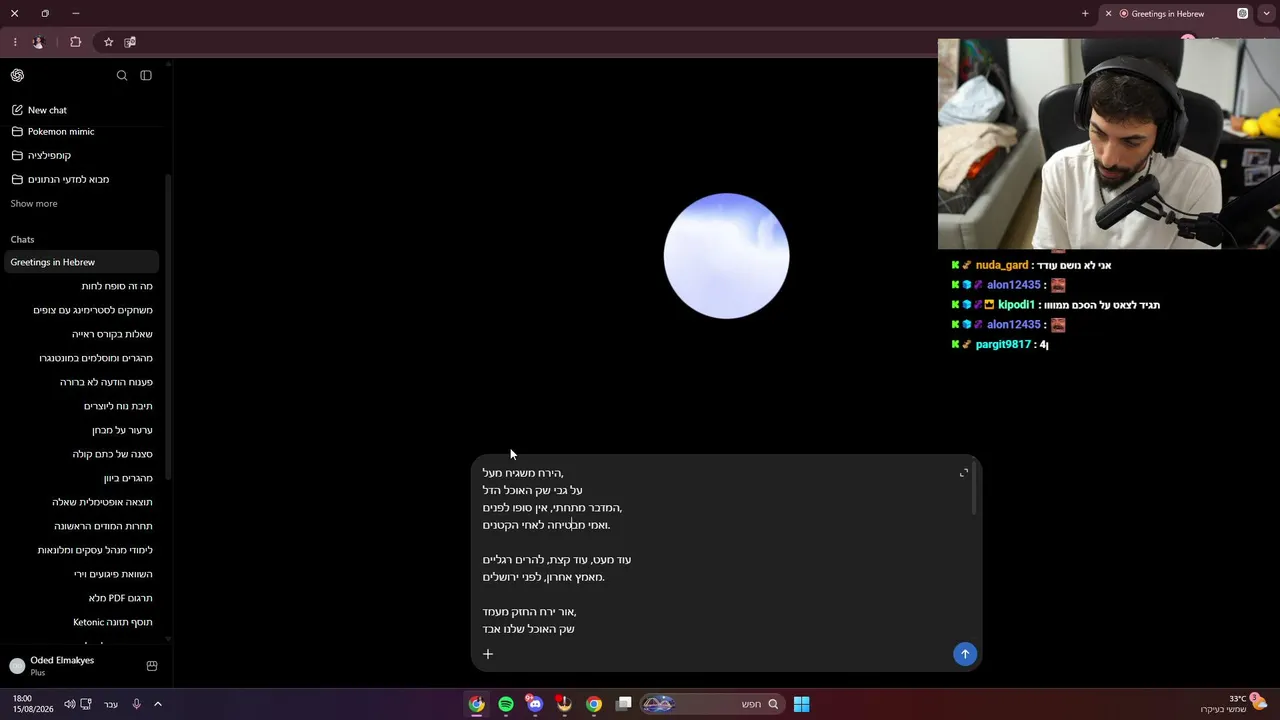Click the translate page icon in address bar
The image size is (1280, 720).
pyautogui.click(x=130, y=42)
